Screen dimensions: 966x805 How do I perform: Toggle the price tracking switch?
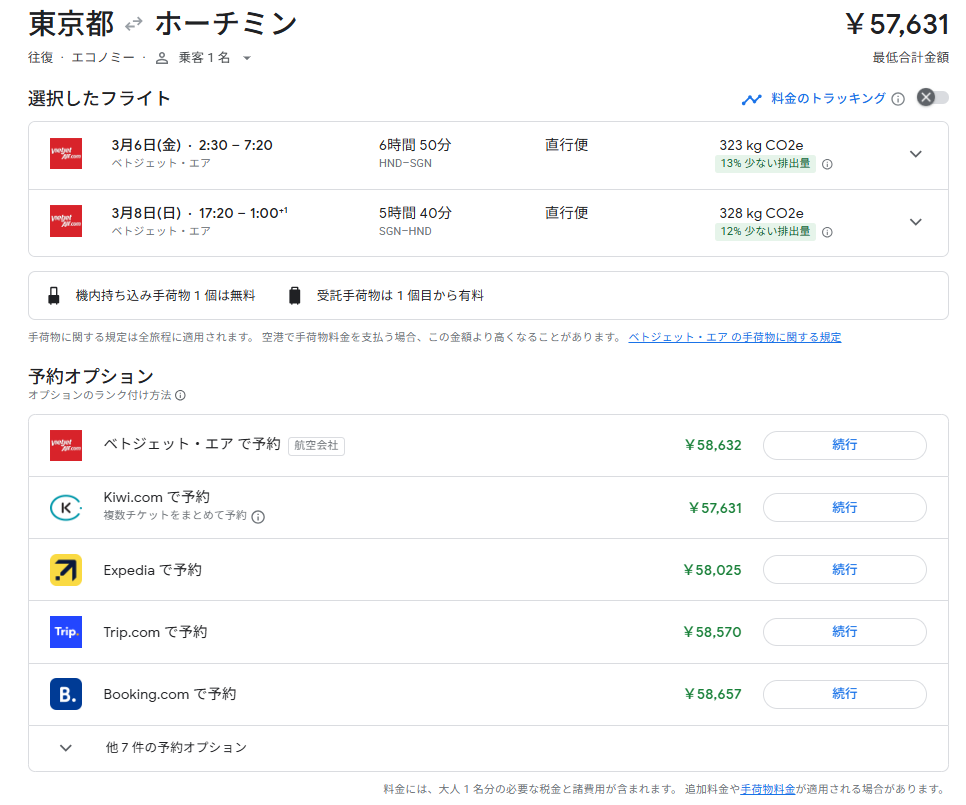point(932,98)
